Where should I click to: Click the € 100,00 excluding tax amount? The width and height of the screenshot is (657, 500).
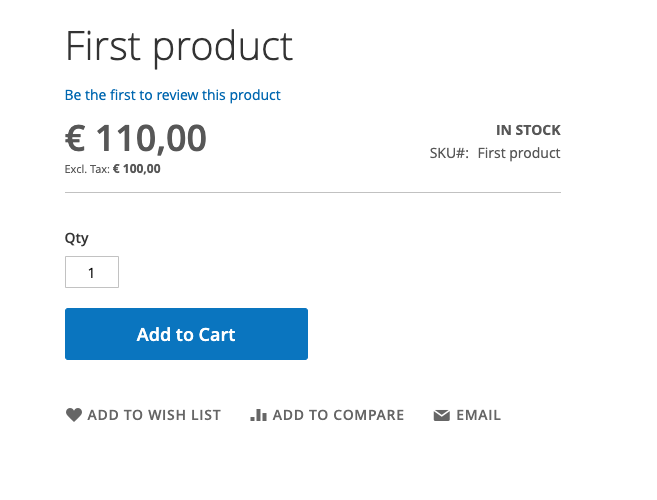click(x=137, y=169)
